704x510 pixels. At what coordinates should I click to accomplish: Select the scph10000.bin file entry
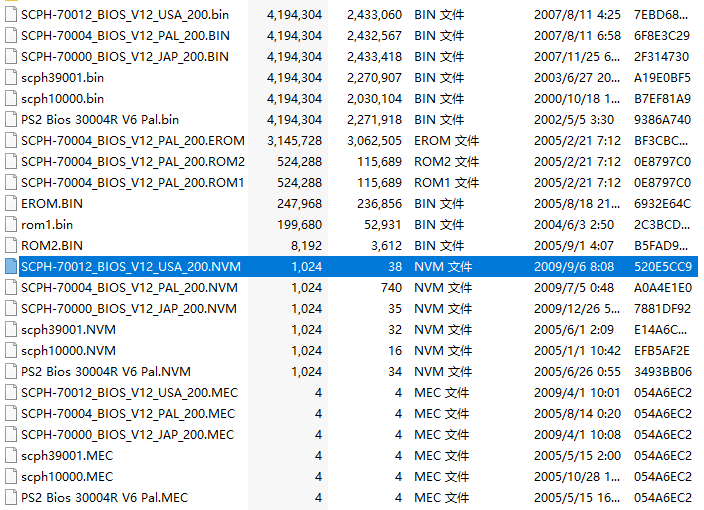[x=62, y=98]
